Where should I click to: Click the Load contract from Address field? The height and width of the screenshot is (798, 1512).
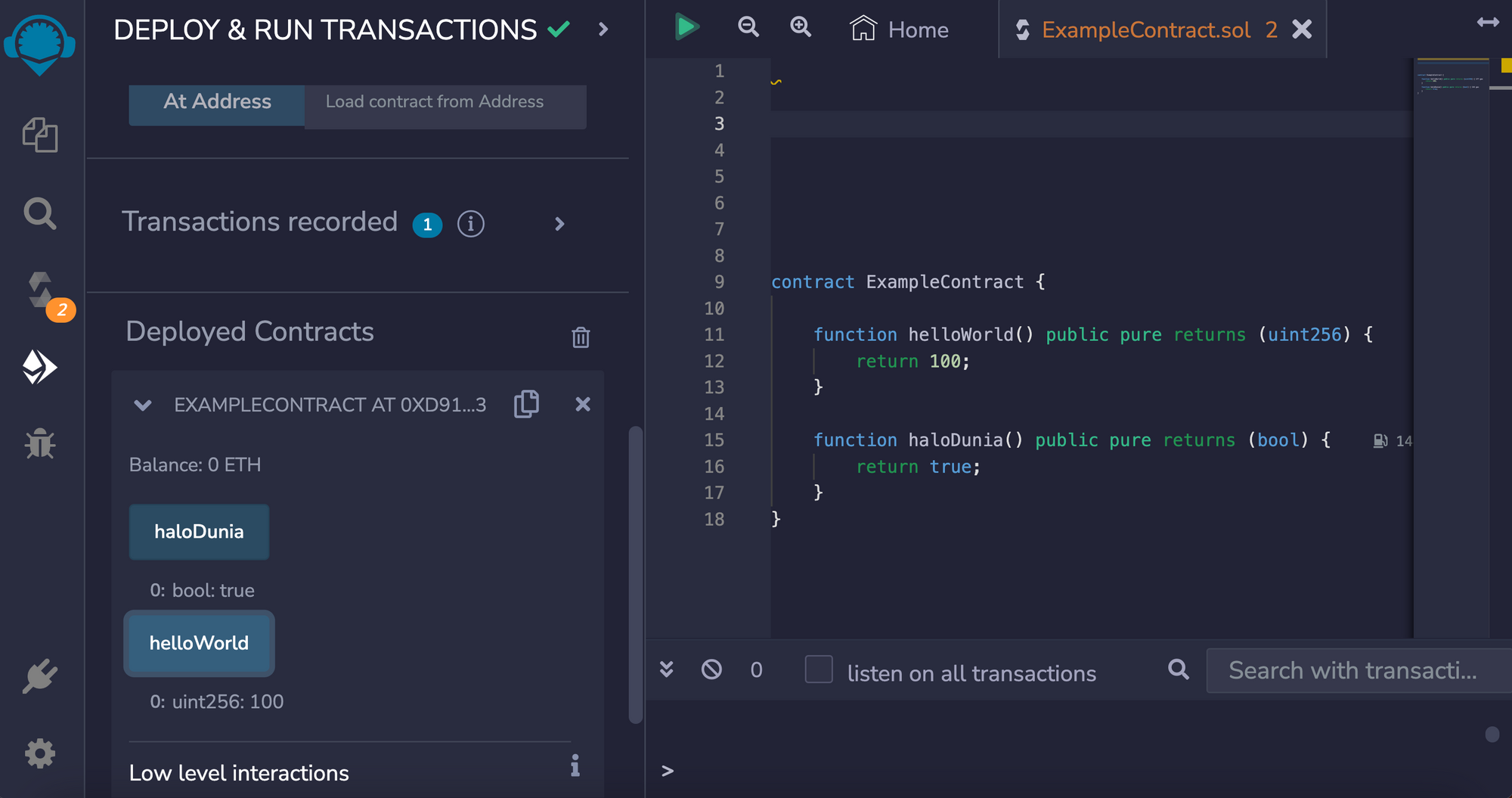click(x=445, y=102)
